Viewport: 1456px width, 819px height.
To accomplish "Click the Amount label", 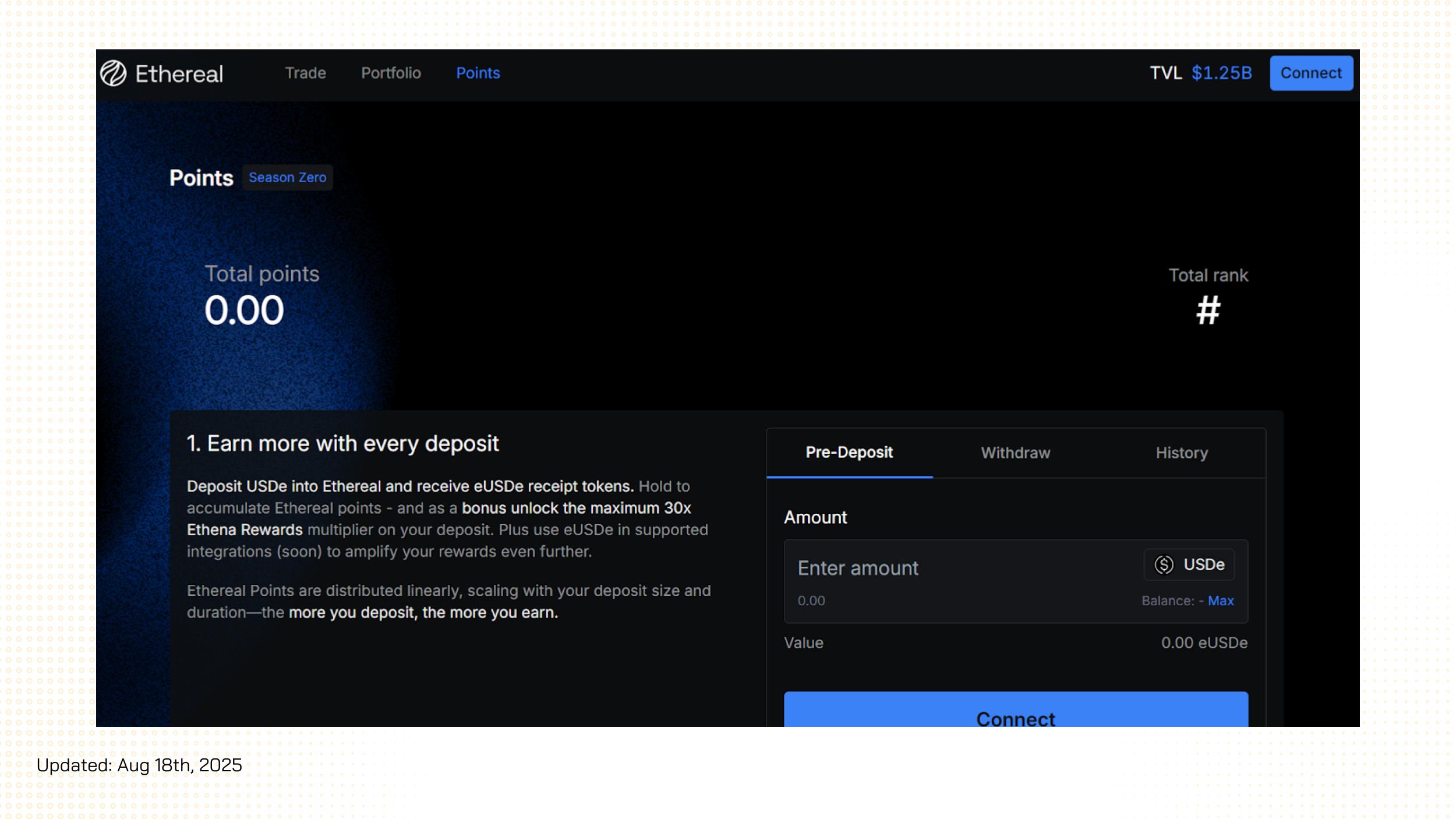I will 815,517.
